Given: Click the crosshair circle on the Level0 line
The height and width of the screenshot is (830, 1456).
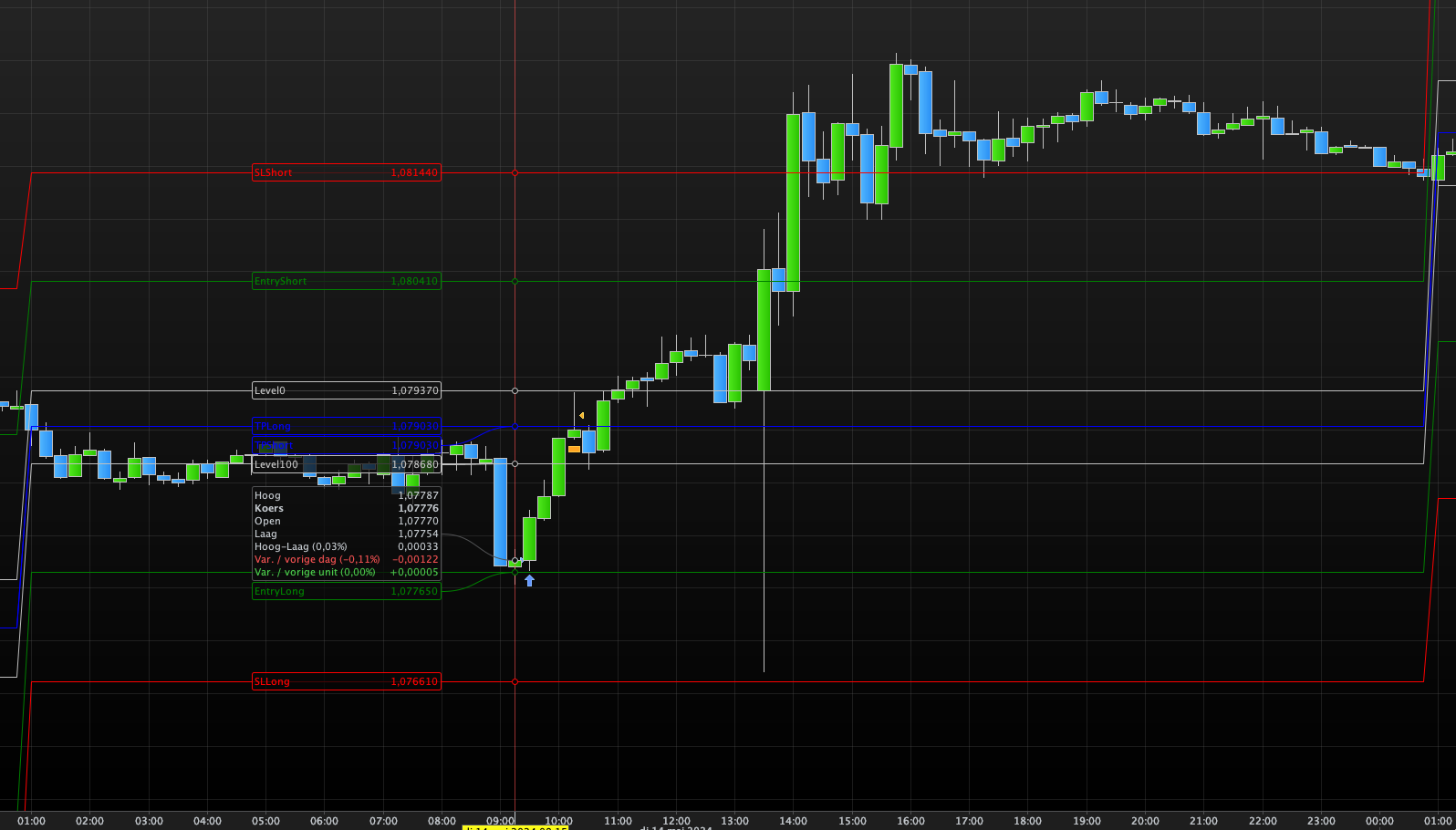Looking at the screenshot, I should click(515, 390).
